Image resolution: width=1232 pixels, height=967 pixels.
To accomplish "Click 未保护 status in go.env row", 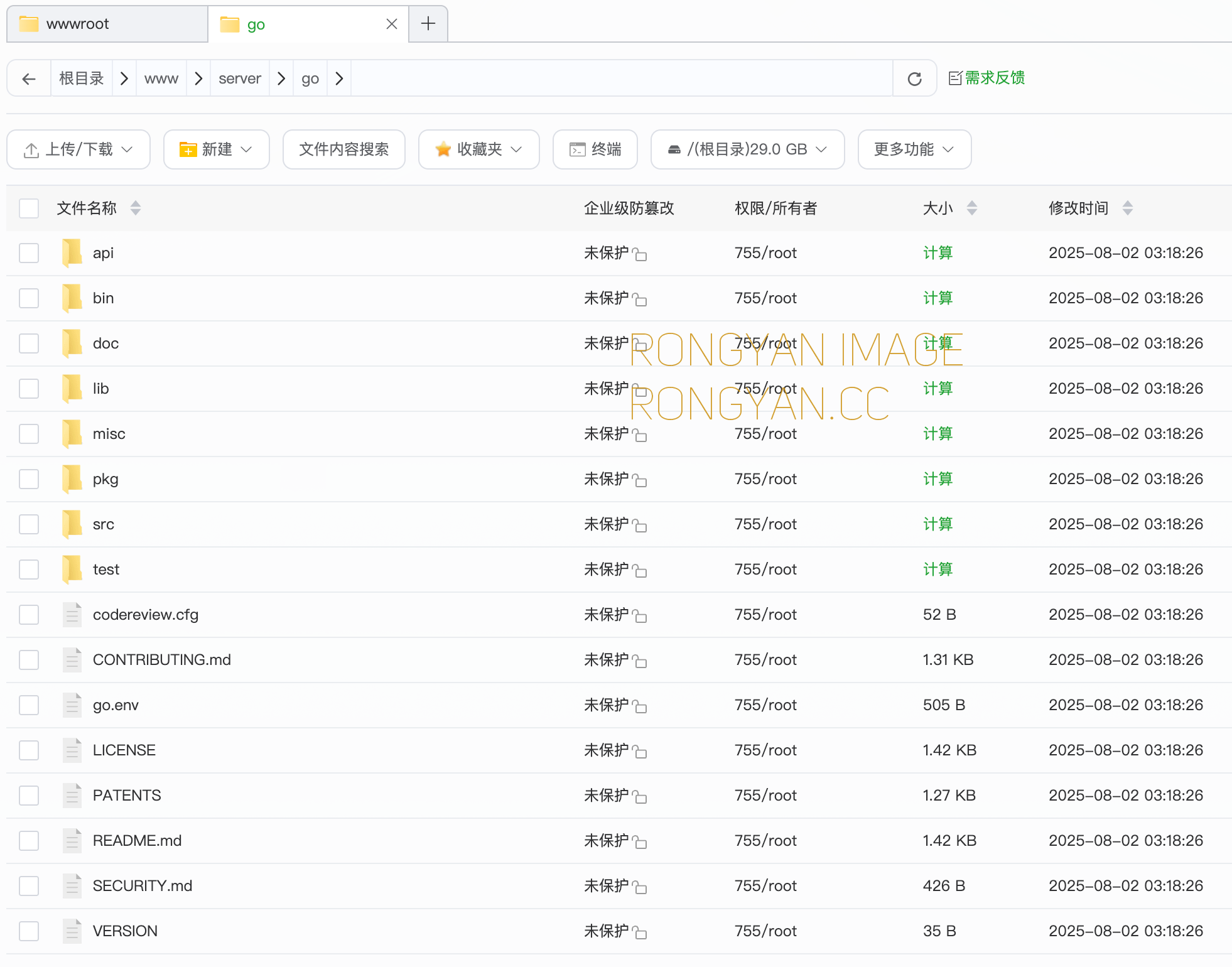I will click(x=606, y=705).
